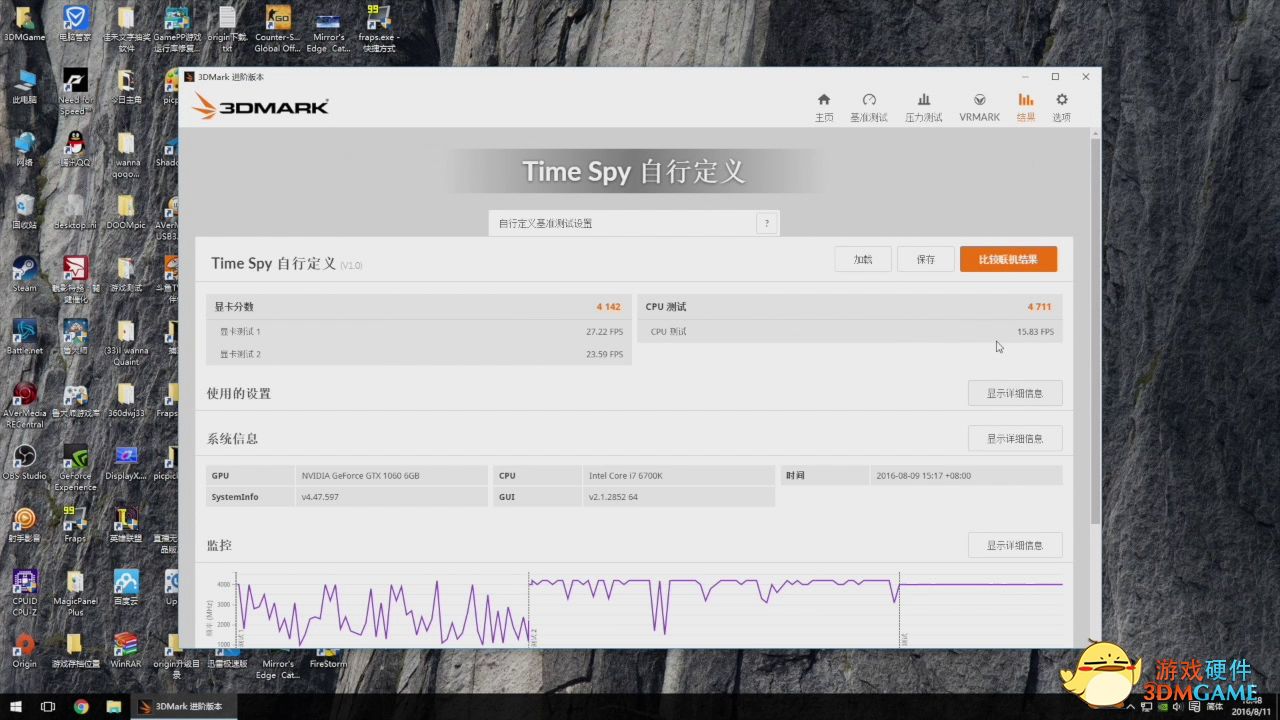Open DOOMpic desktop folder
This screenshot has height=720, width=1280.
pyautogui.click(x=126, y=211)
